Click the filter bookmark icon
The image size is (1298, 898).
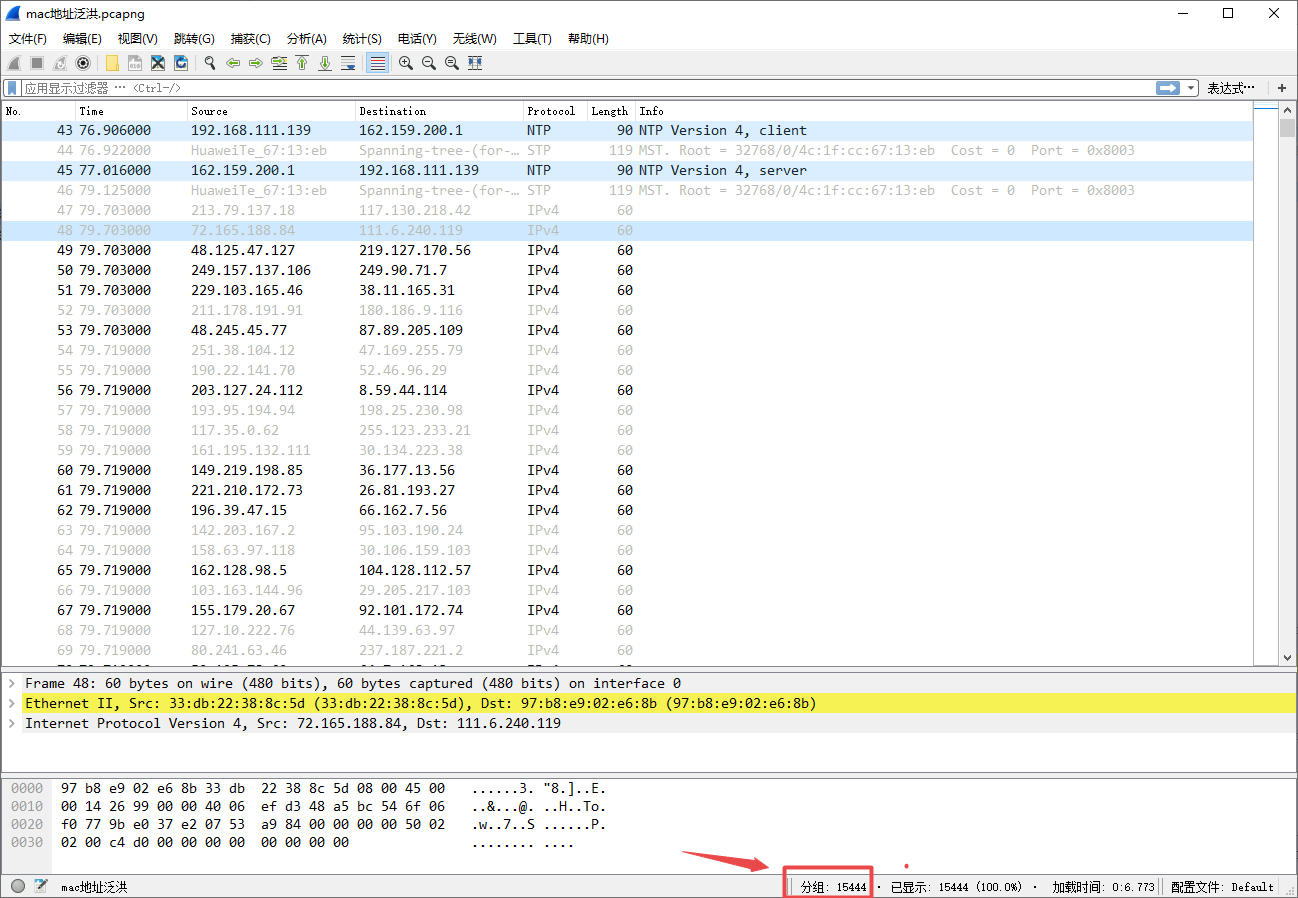13,88
